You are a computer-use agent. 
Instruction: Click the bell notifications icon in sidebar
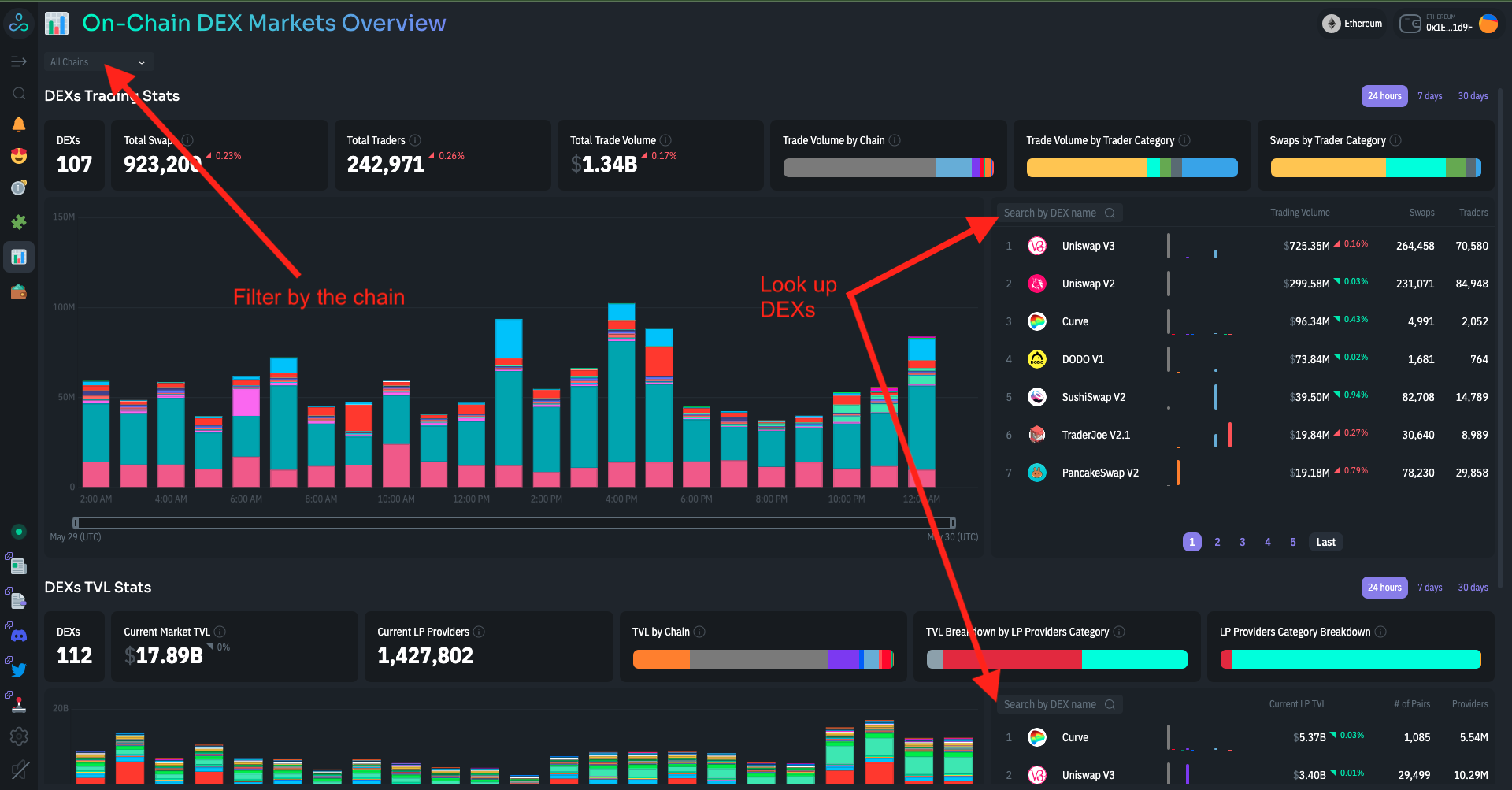click(19, 124)
